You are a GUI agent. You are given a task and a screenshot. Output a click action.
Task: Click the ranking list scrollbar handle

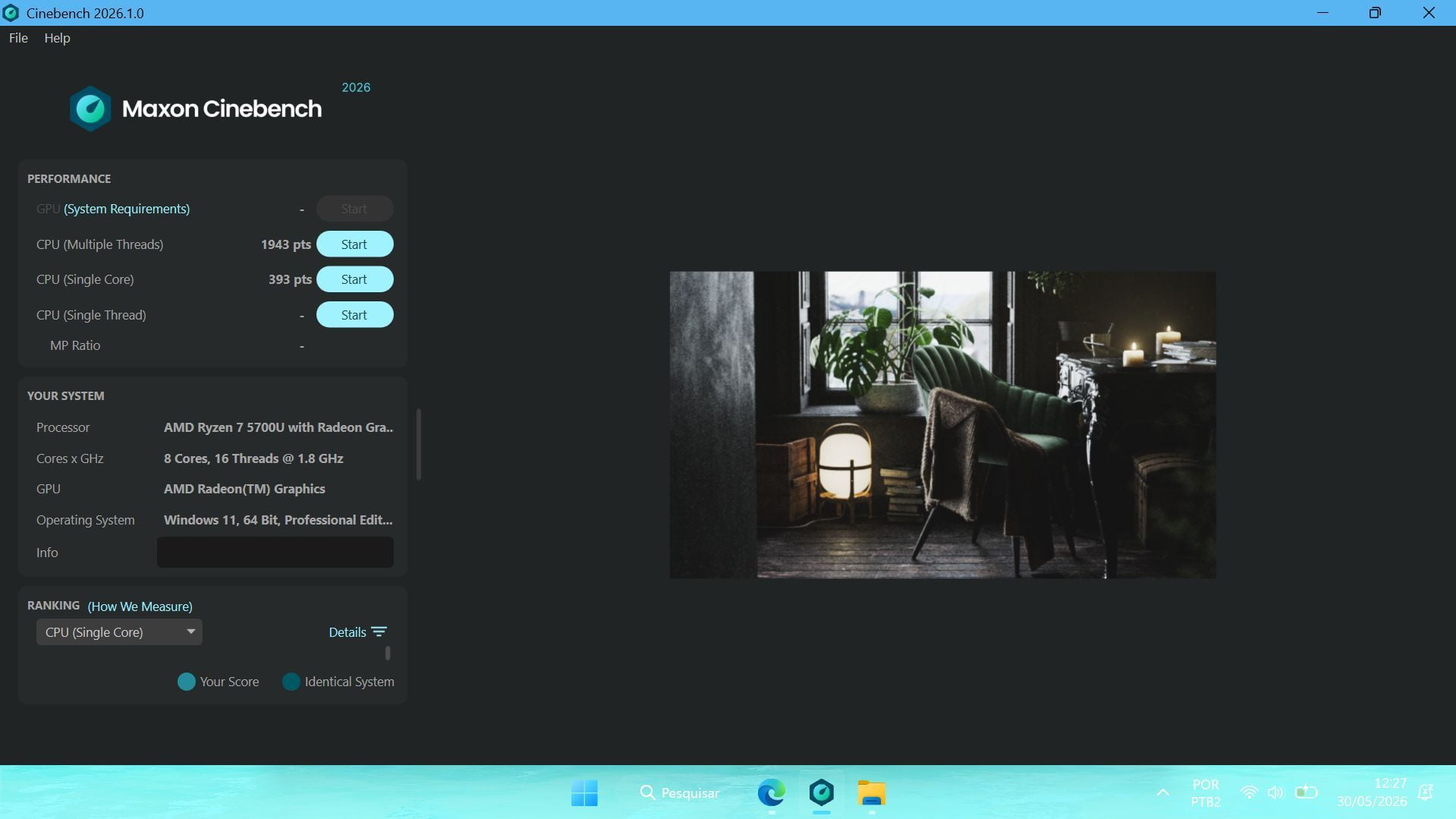388,653
